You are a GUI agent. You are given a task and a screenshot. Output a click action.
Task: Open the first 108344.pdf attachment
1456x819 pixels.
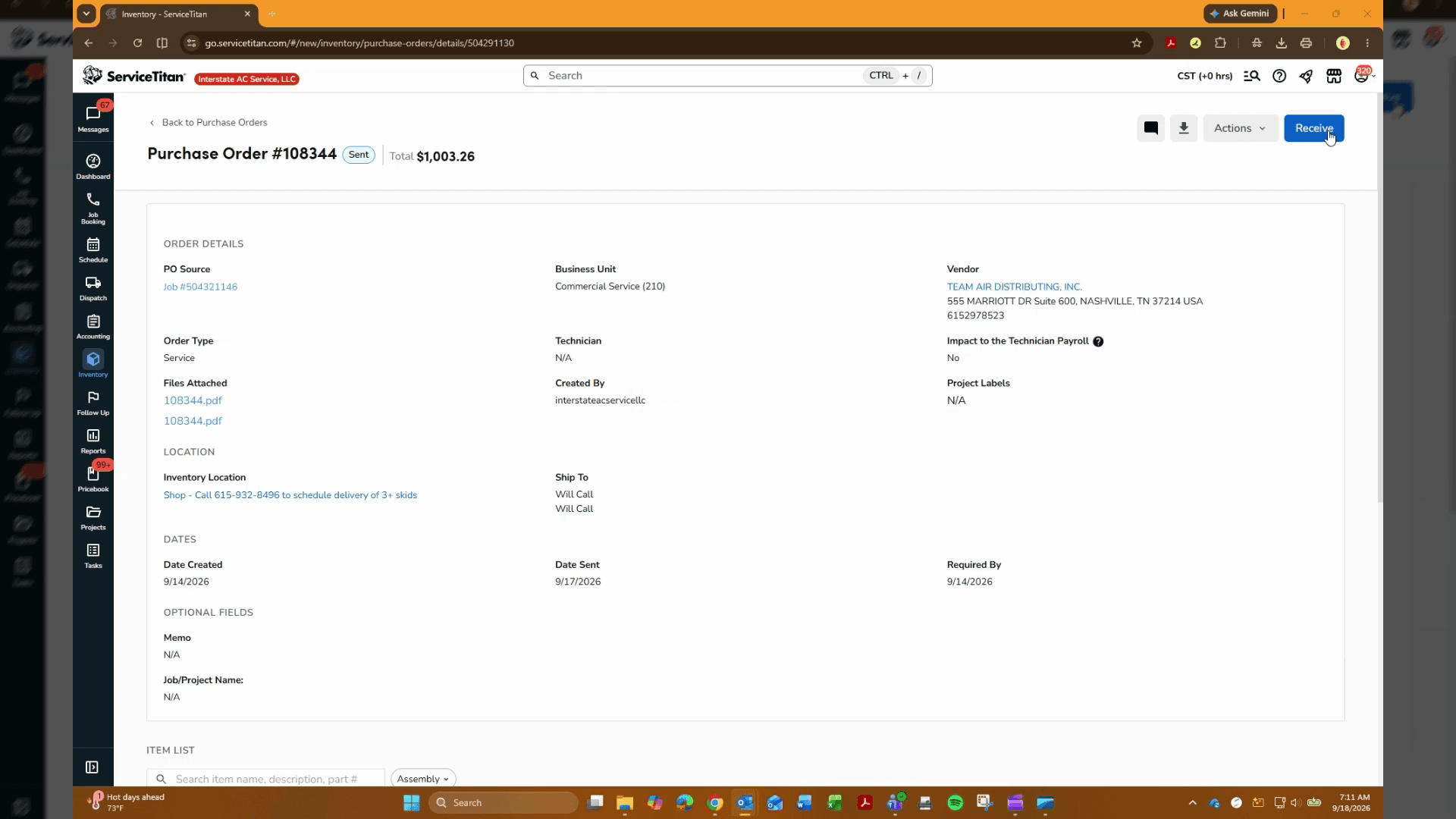point(193,400)
